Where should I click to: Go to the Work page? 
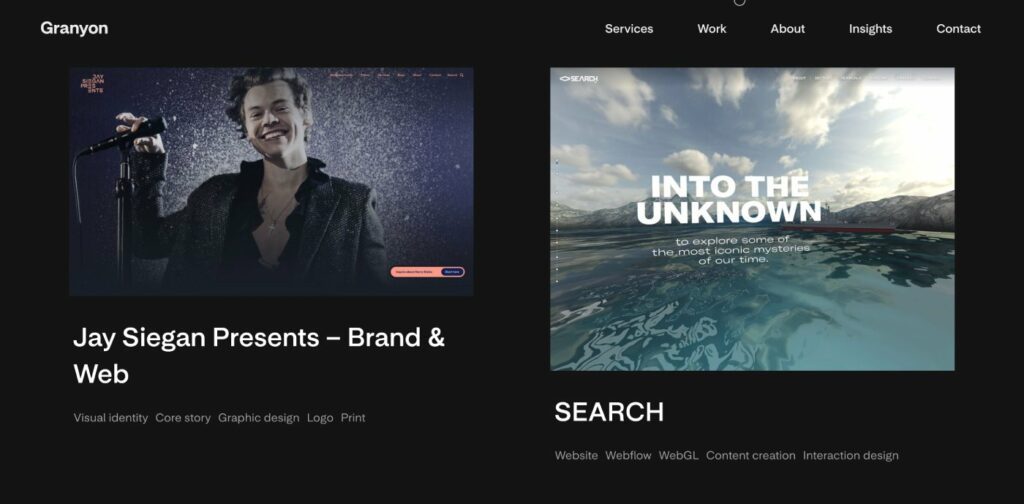712,29
